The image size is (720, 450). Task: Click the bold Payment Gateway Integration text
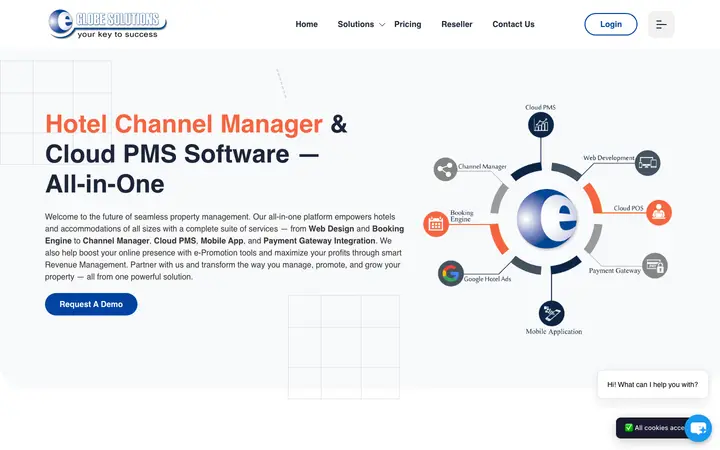tap(319, 241)
